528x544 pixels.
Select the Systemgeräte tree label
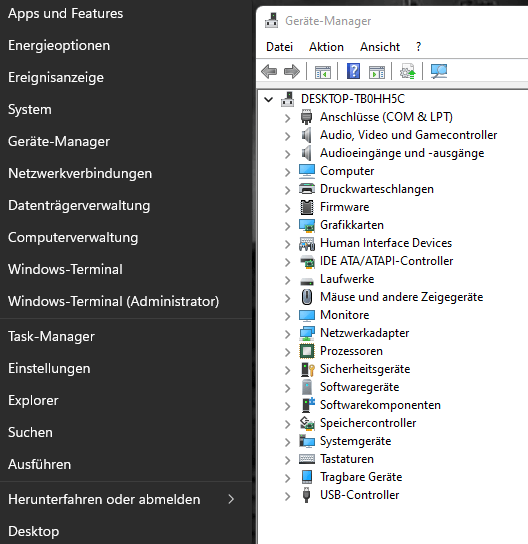coord(356,441)
